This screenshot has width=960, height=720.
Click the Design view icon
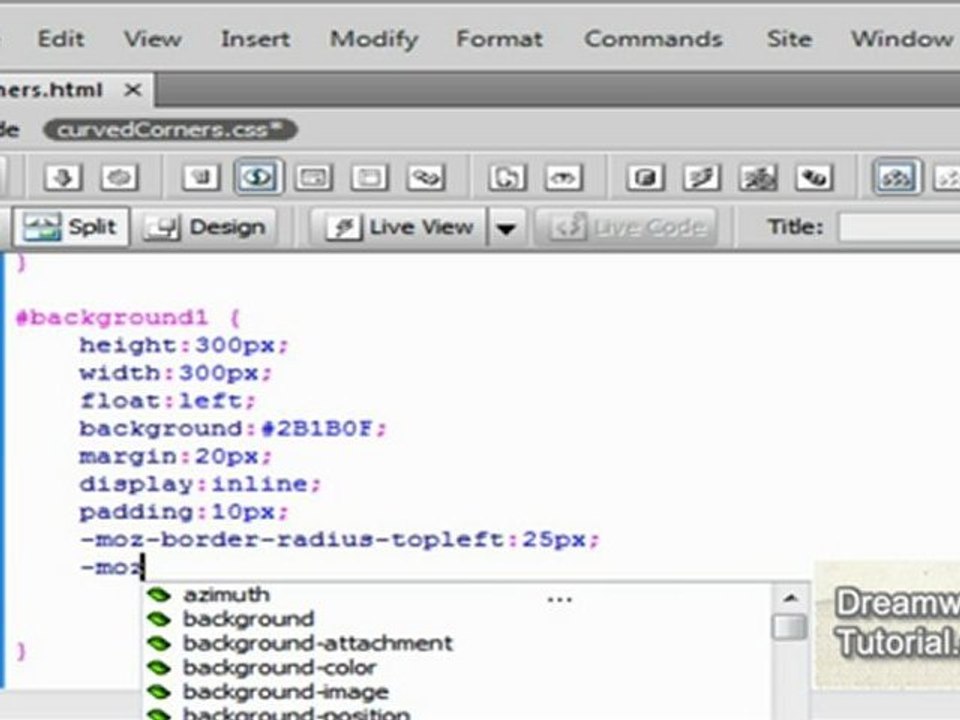tap(162, 228)
